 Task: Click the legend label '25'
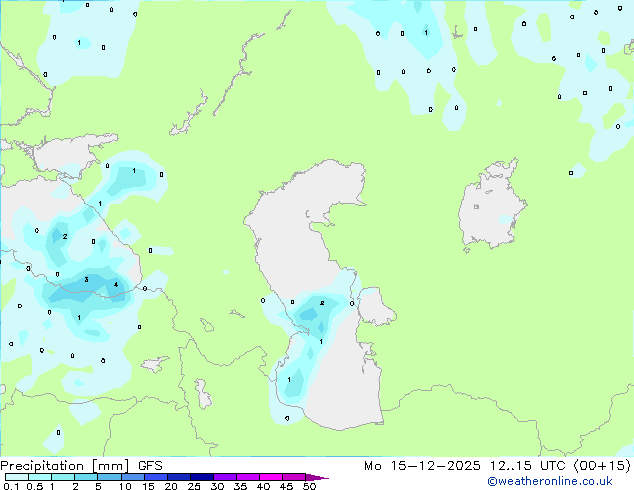click(194, 486)
